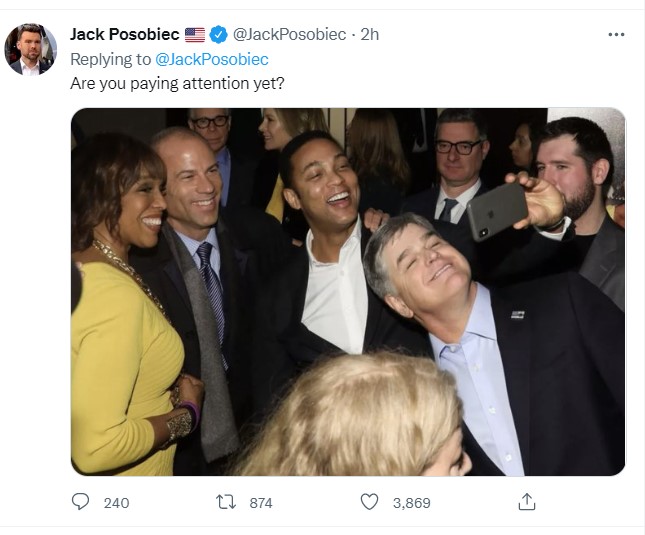
Task: Click the US flag emoji beside name
Action: [195, 35]
